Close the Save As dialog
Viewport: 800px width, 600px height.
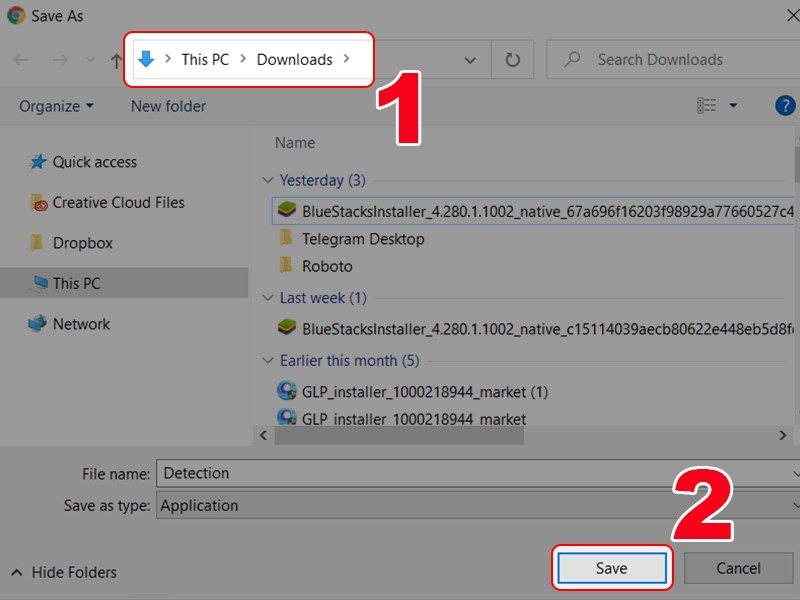pyautogui.click(x=792, y=16)
